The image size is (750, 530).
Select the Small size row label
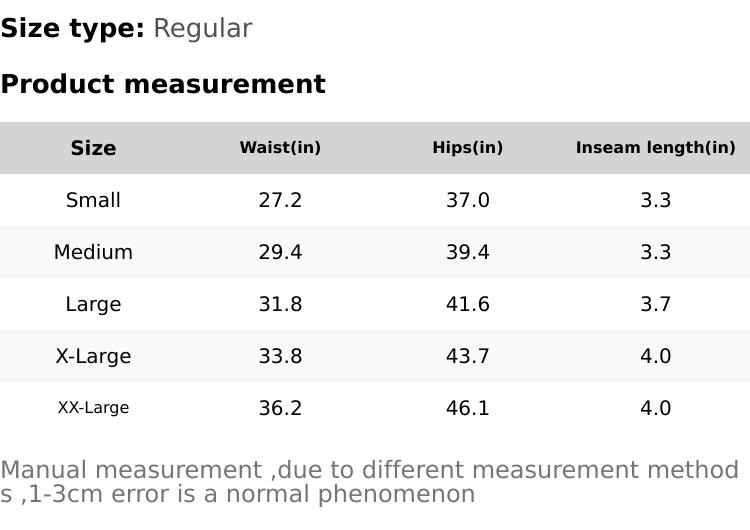click(93, 200)
